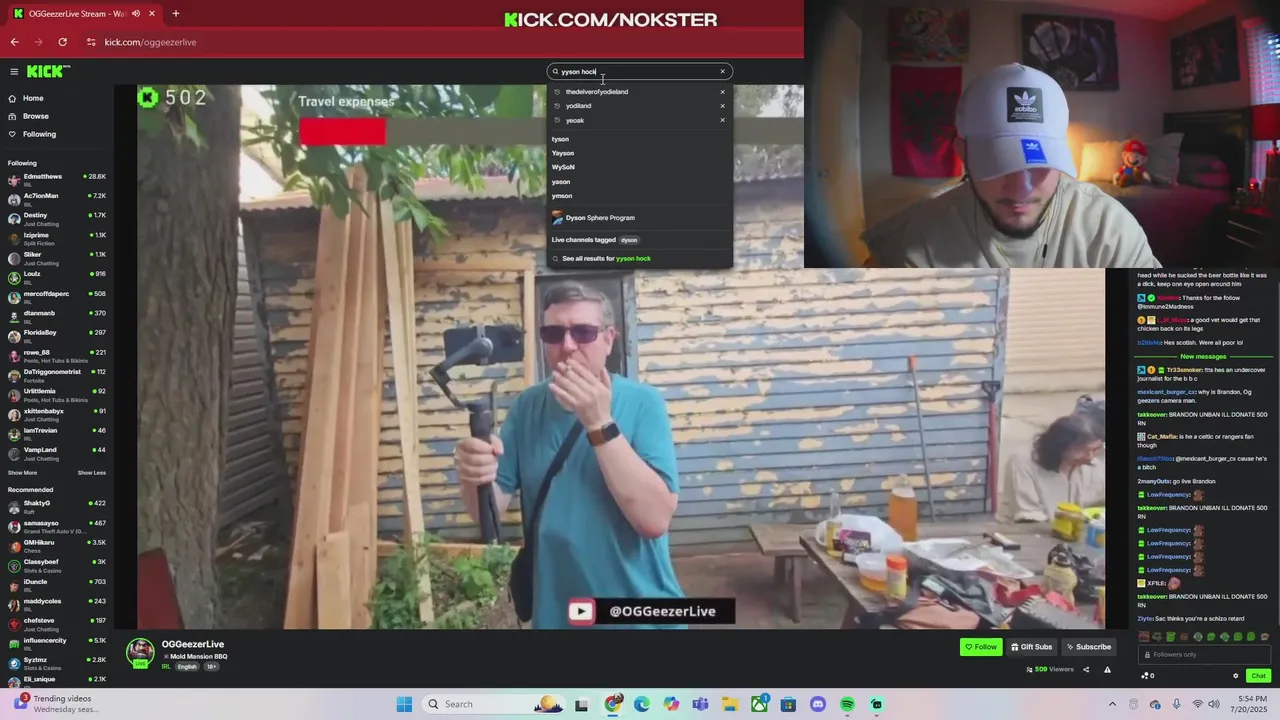Choose suggestion Yayson
1280x720 pixels.
(x=563, y=153)
